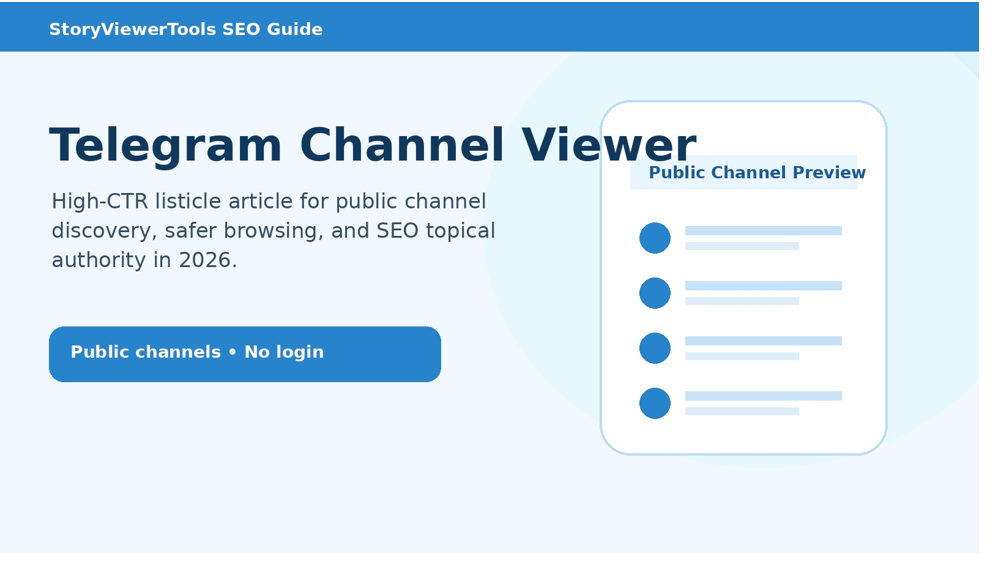Click the High-CTR listicle article description text
Image resolution: width=1005 pixels, height=567 pixels.
pos(274,231)
